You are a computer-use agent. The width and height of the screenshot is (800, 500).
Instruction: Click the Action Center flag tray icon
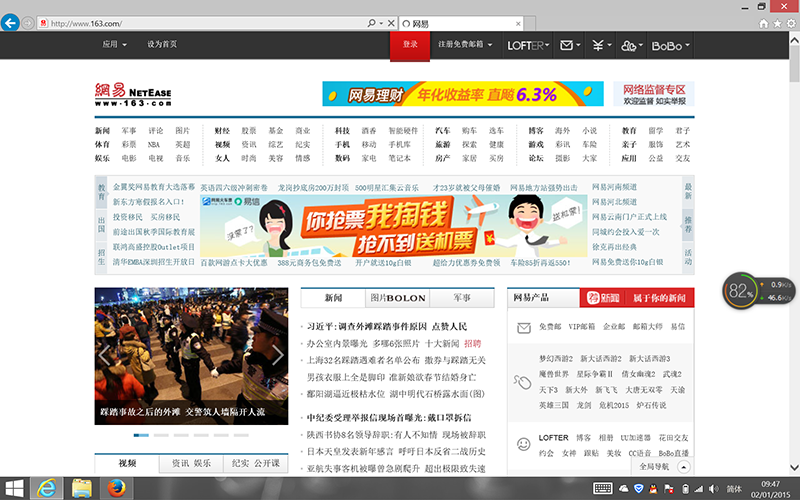coord(668,489)
